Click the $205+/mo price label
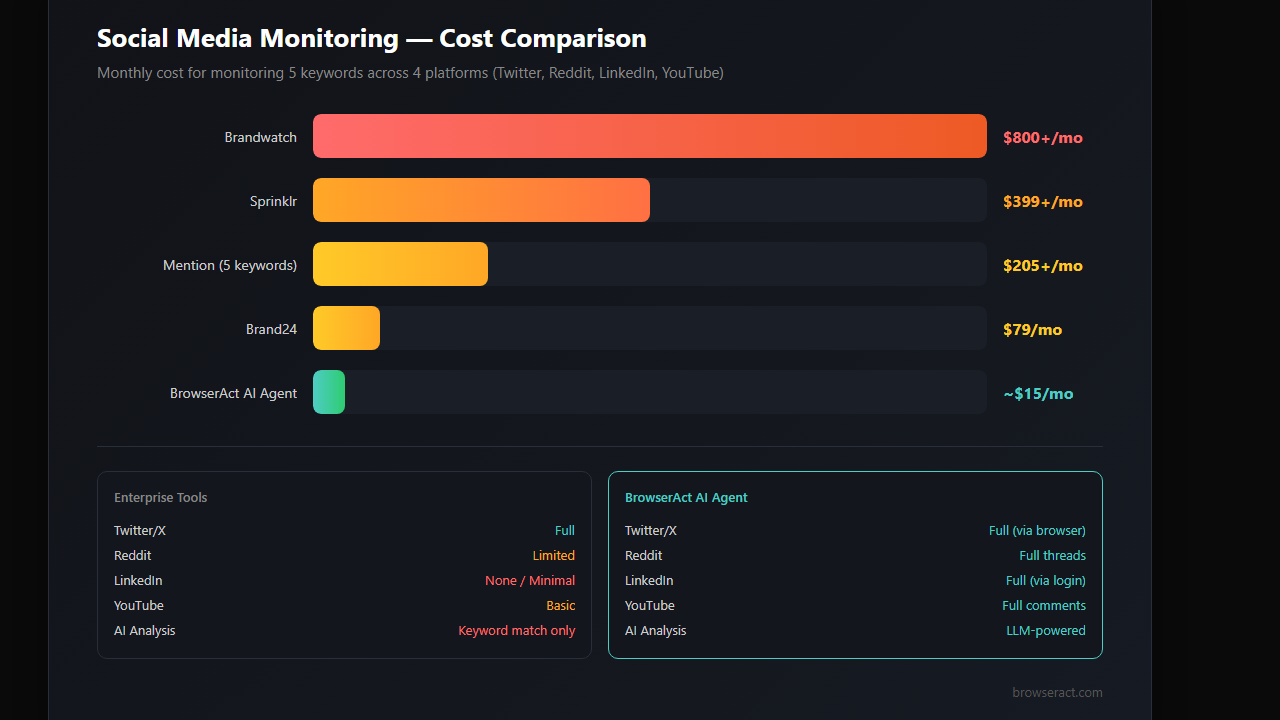Image resolution: width=1280 pixels, height=720 pixels. pos(1042,265)
